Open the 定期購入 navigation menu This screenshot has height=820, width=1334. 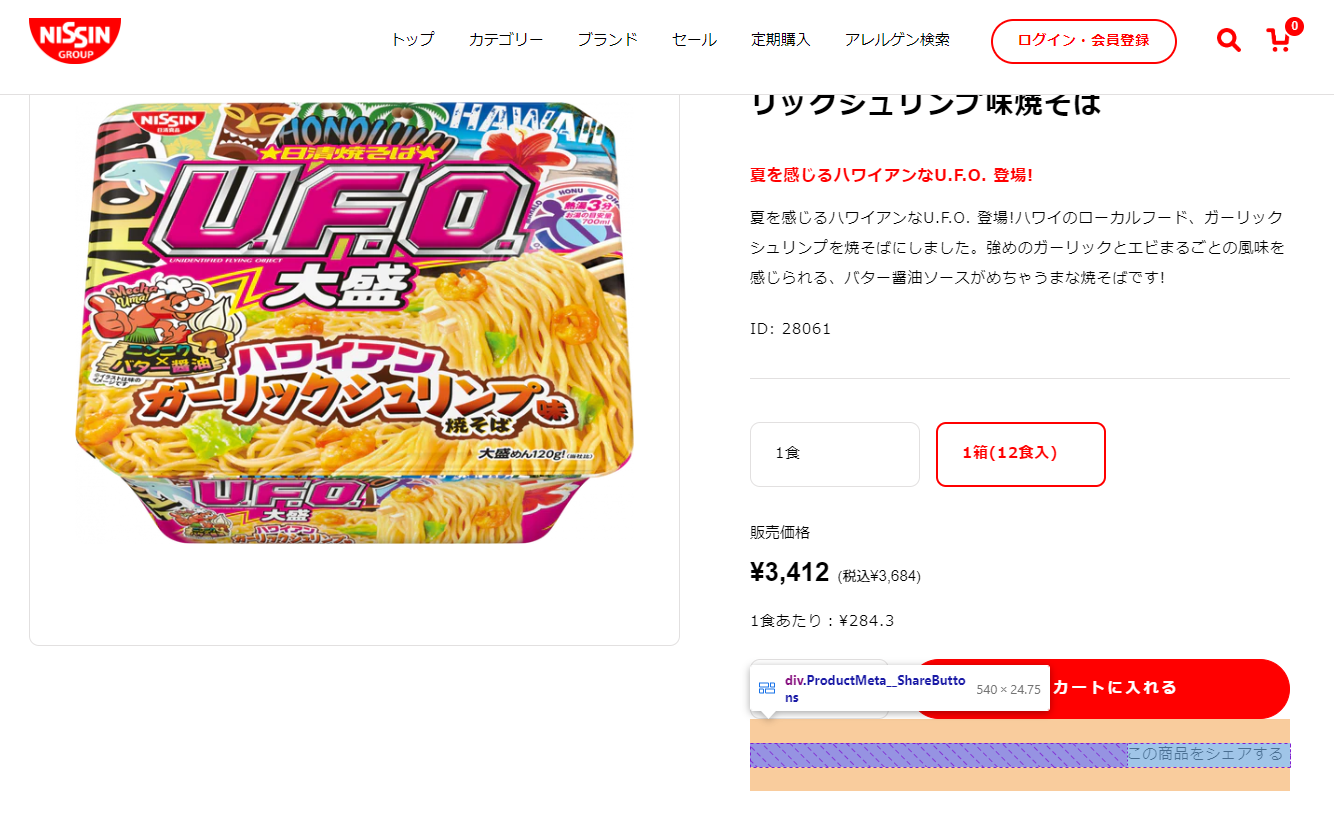point(781,39)
